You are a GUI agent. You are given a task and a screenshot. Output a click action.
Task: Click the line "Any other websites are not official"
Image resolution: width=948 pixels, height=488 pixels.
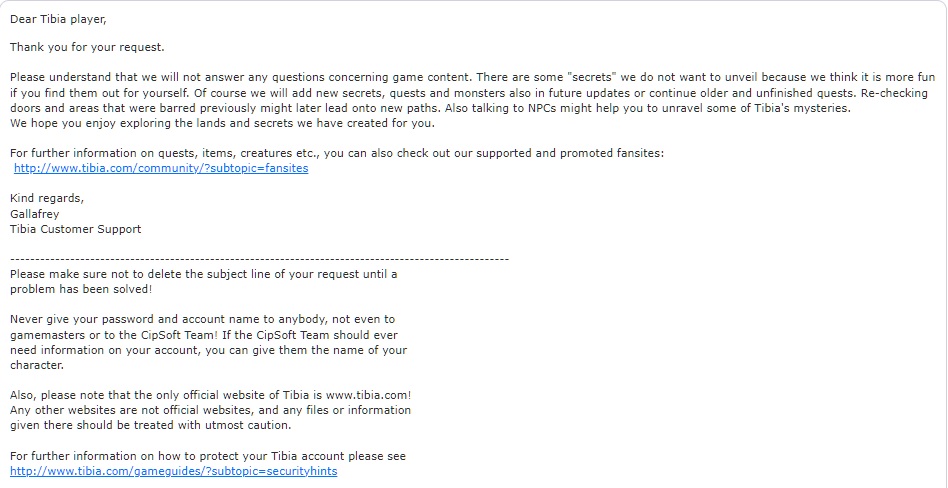tap(210, 410)
